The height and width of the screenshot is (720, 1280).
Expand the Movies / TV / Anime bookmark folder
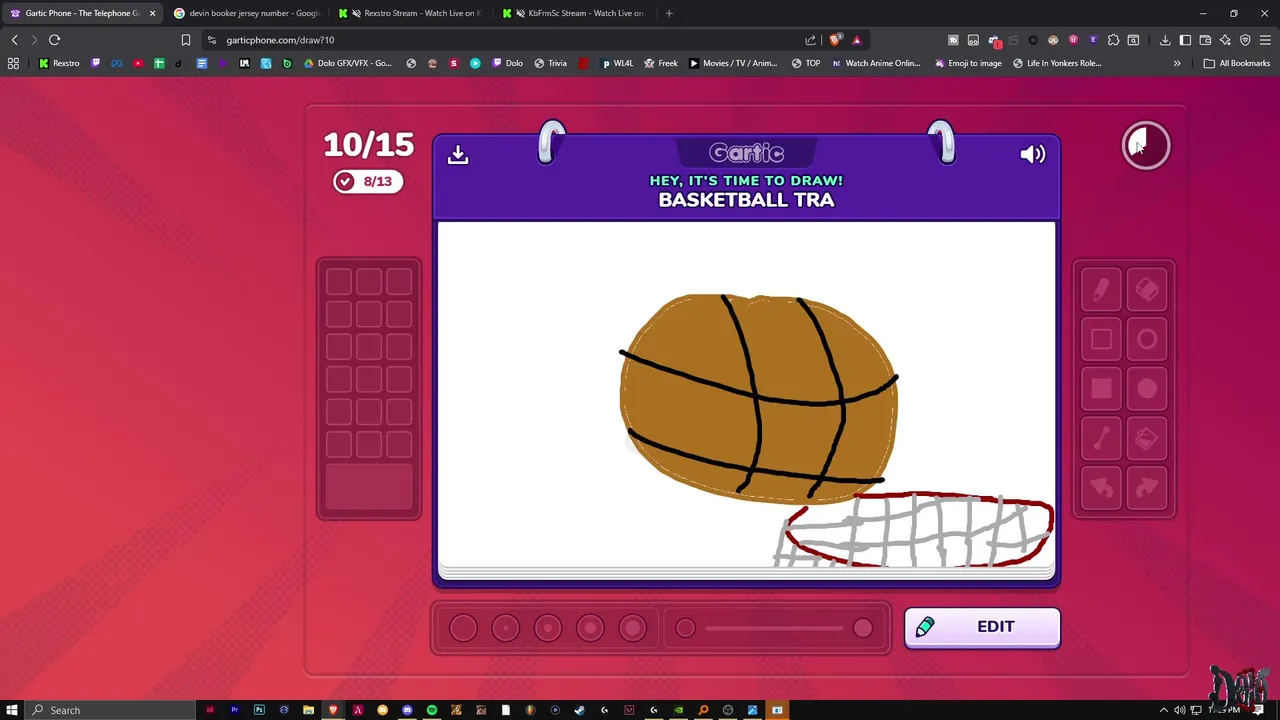point(733,63)
